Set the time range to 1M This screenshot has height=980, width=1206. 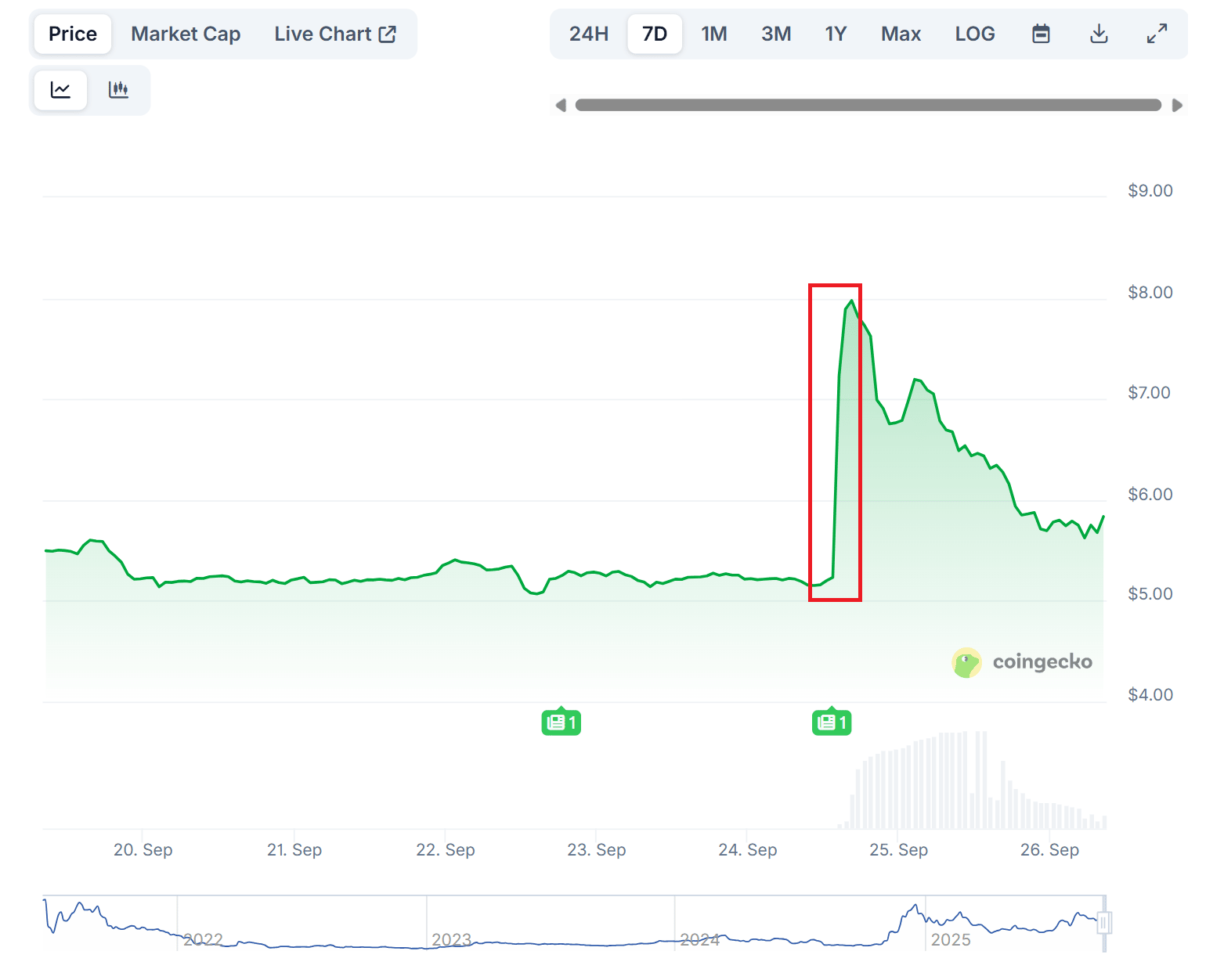[714, 34]
